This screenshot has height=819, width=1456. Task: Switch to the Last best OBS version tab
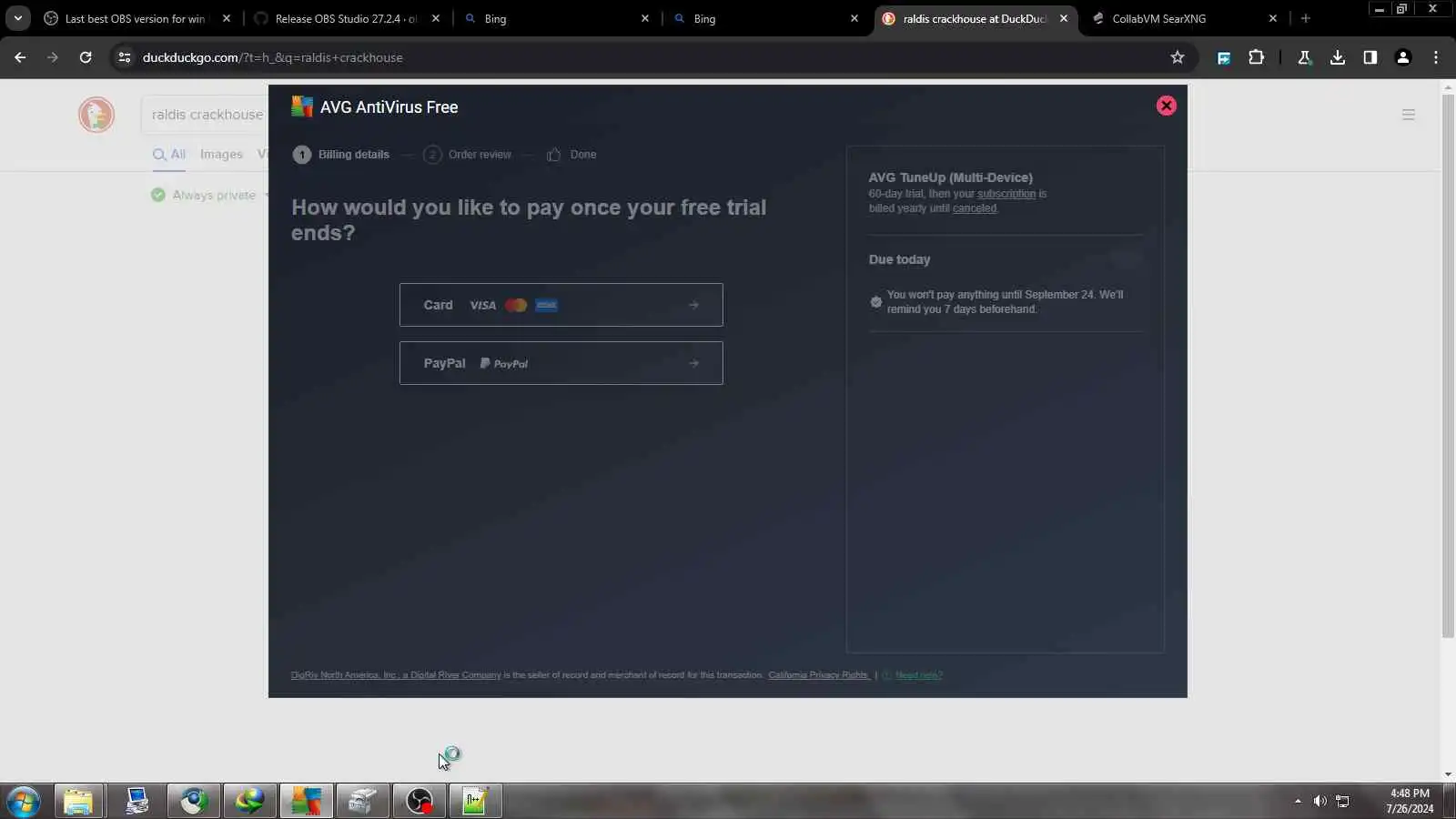pos(135,18)
